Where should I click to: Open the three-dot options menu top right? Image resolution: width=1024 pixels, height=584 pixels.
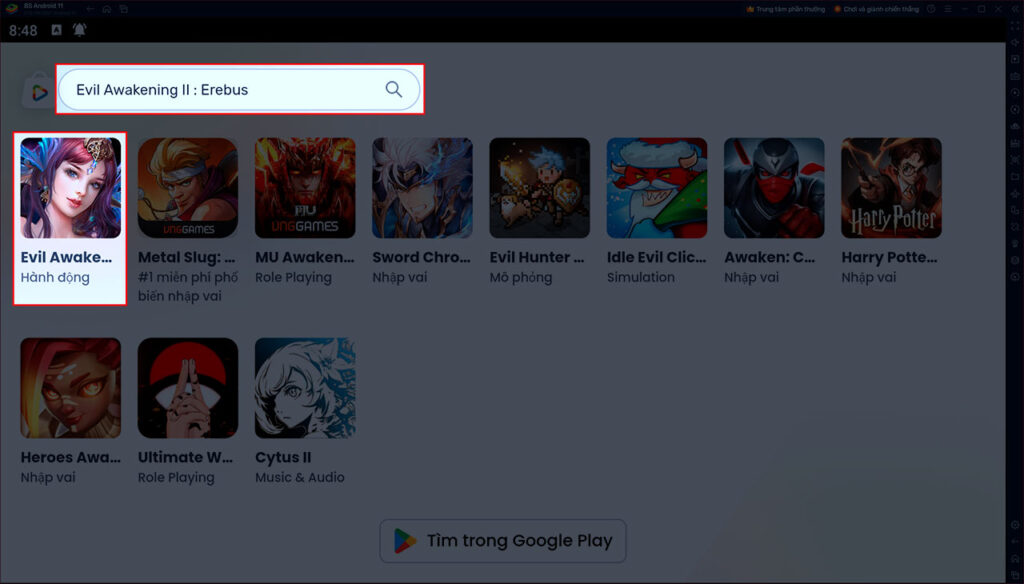pyautogui.click(x=931, y=8)
